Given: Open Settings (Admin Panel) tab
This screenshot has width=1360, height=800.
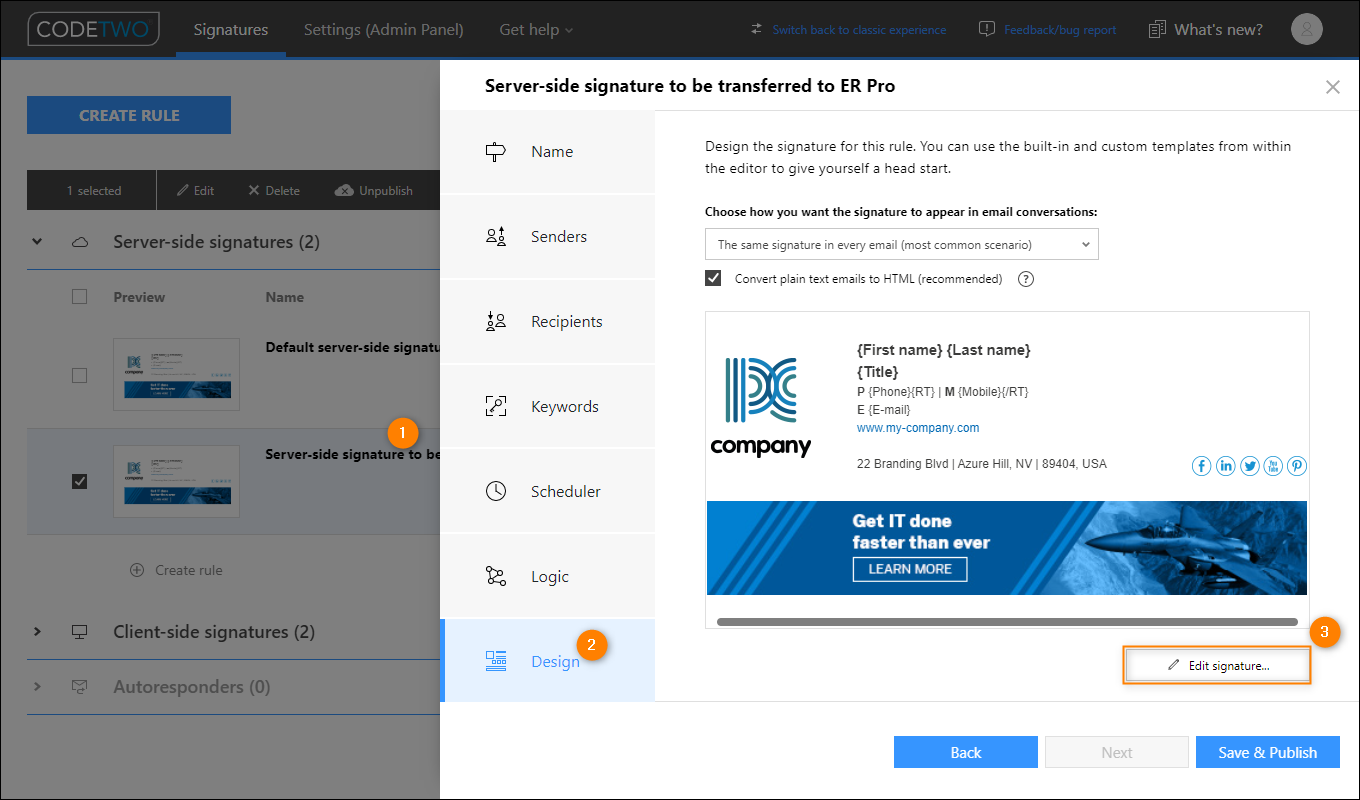Looking at the screenshot, I should [384, 29].
